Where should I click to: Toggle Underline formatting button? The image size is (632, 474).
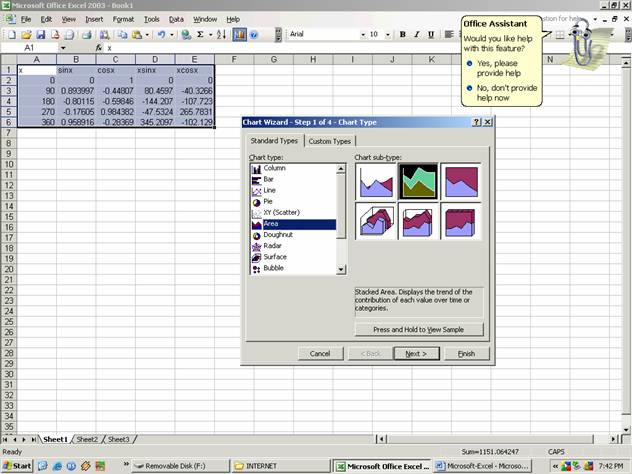tap(431, 35)
